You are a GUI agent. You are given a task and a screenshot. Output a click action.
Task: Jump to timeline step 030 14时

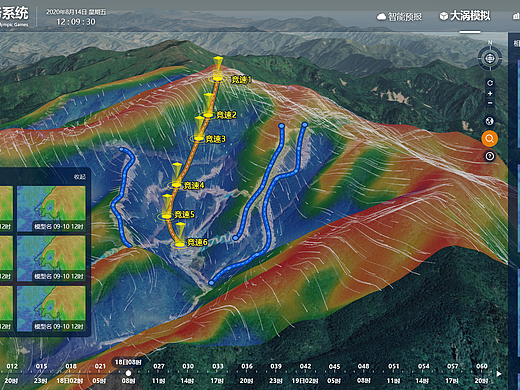188,373
